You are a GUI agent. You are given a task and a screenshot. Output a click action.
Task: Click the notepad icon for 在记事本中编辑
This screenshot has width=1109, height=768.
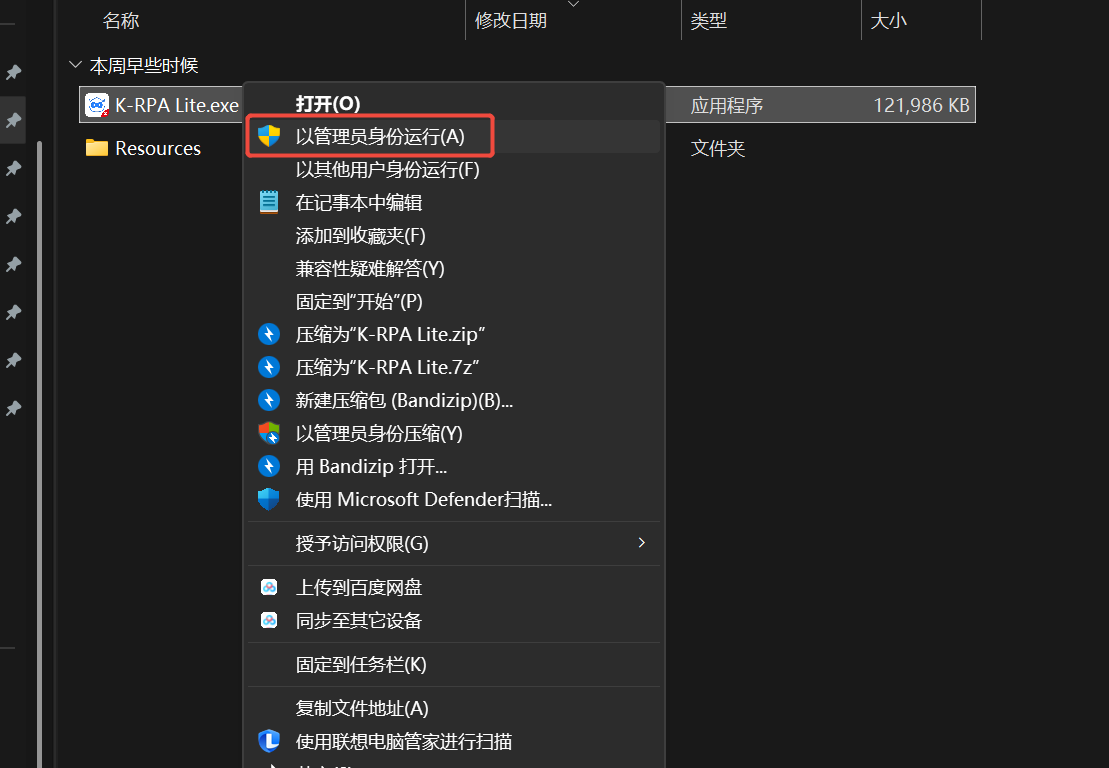coord(269,202)
